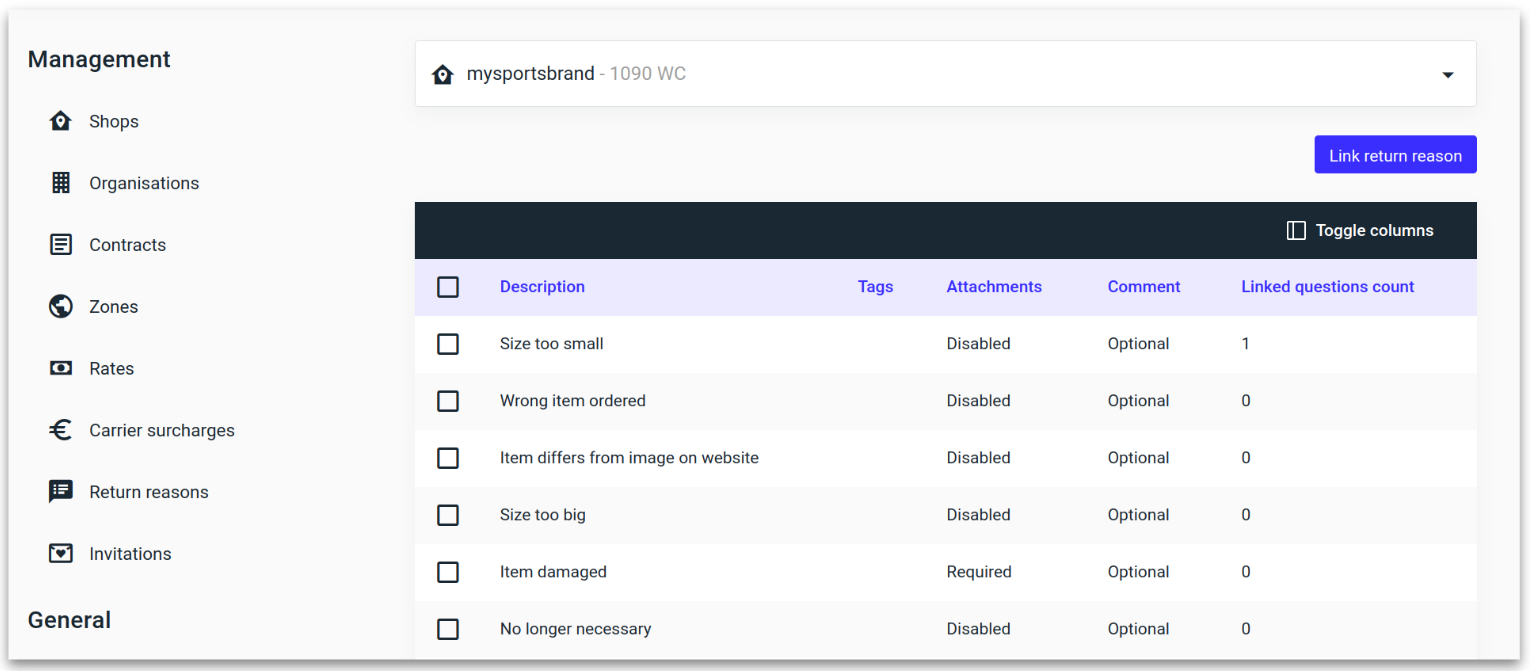This screenshot has width=1530, height=671.
Task: Select the 'Wrong item ordered' checkbox
Action: 448,401
